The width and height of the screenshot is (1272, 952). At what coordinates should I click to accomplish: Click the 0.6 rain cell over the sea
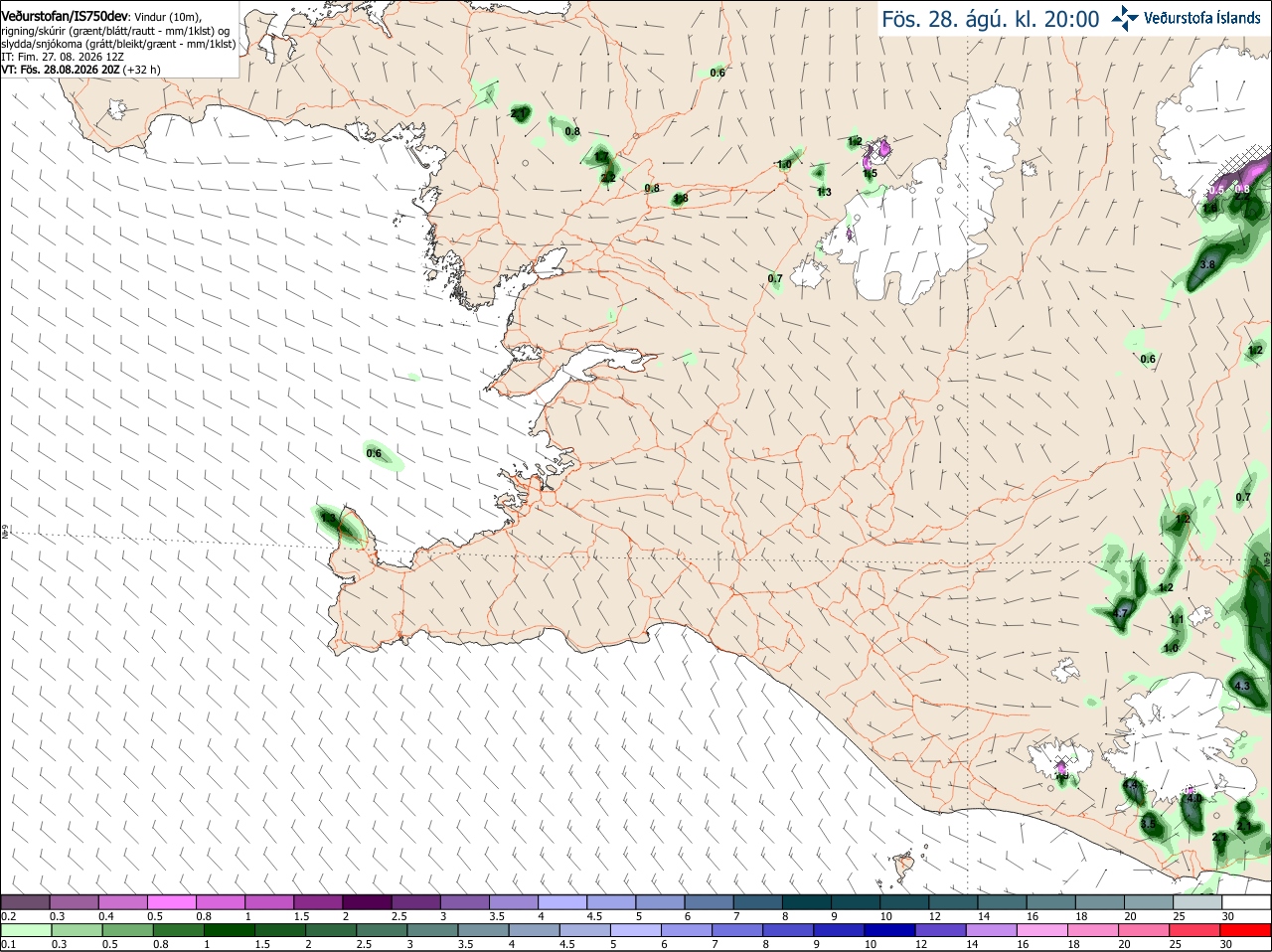coord(374,453)
